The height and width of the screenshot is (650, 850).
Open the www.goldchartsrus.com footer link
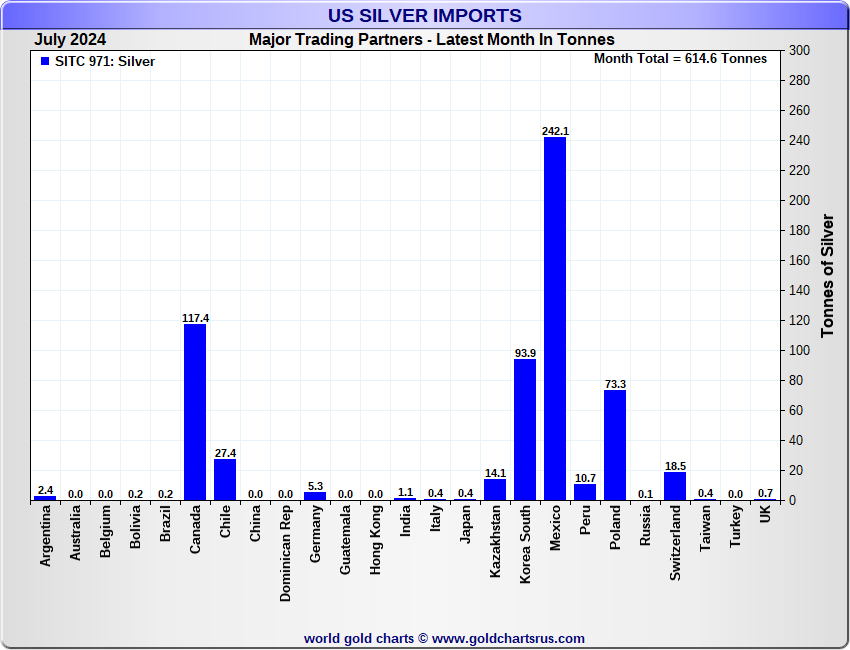(x=508, y=638)
